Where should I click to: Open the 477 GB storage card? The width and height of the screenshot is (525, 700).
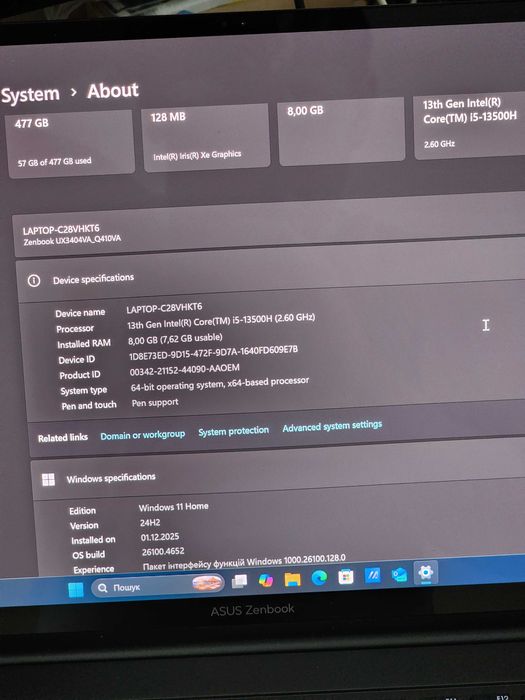pyautogui.click(x=70, y=144)
